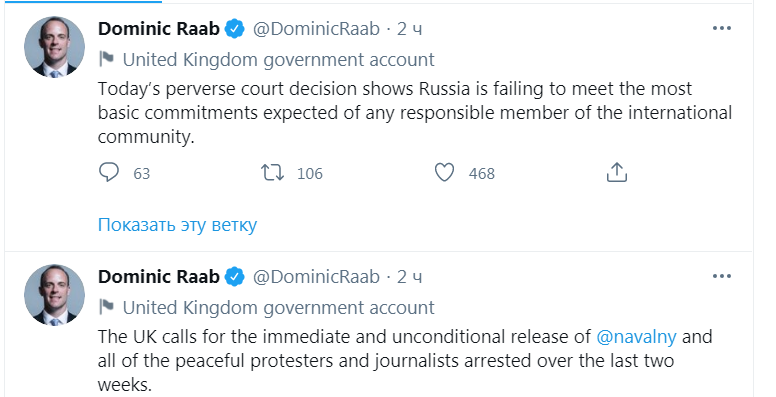
Task: Click the text of the first tweet
Action: click(415, 113)
